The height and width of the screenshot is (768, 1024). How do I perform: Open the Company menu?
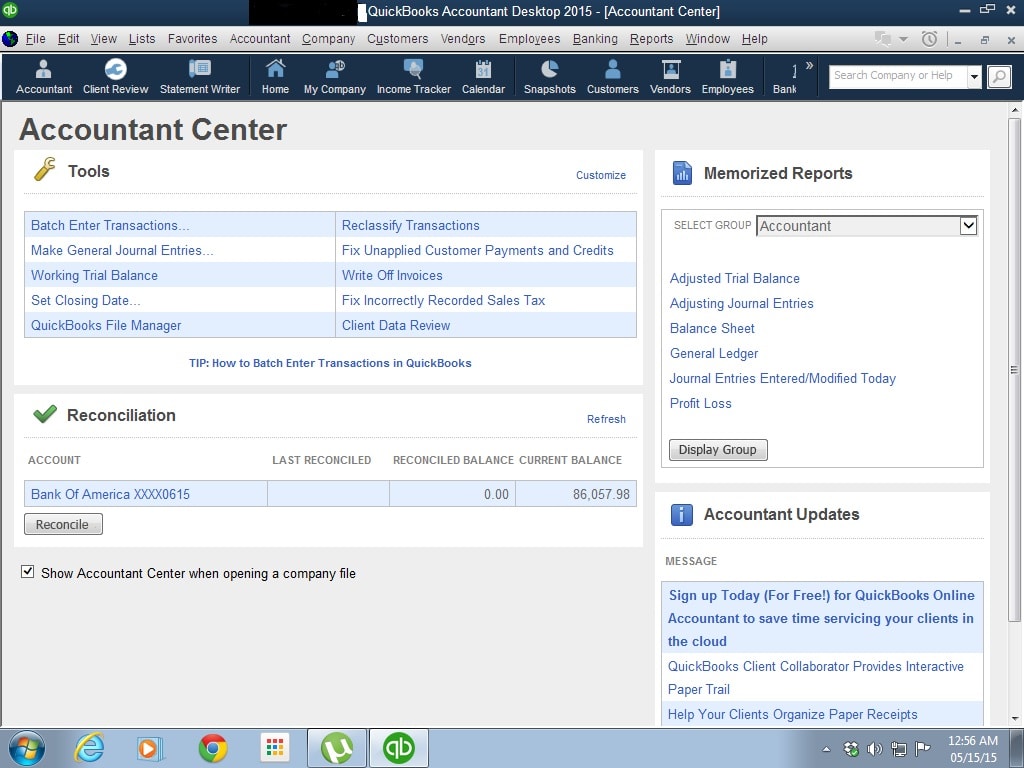328,39
